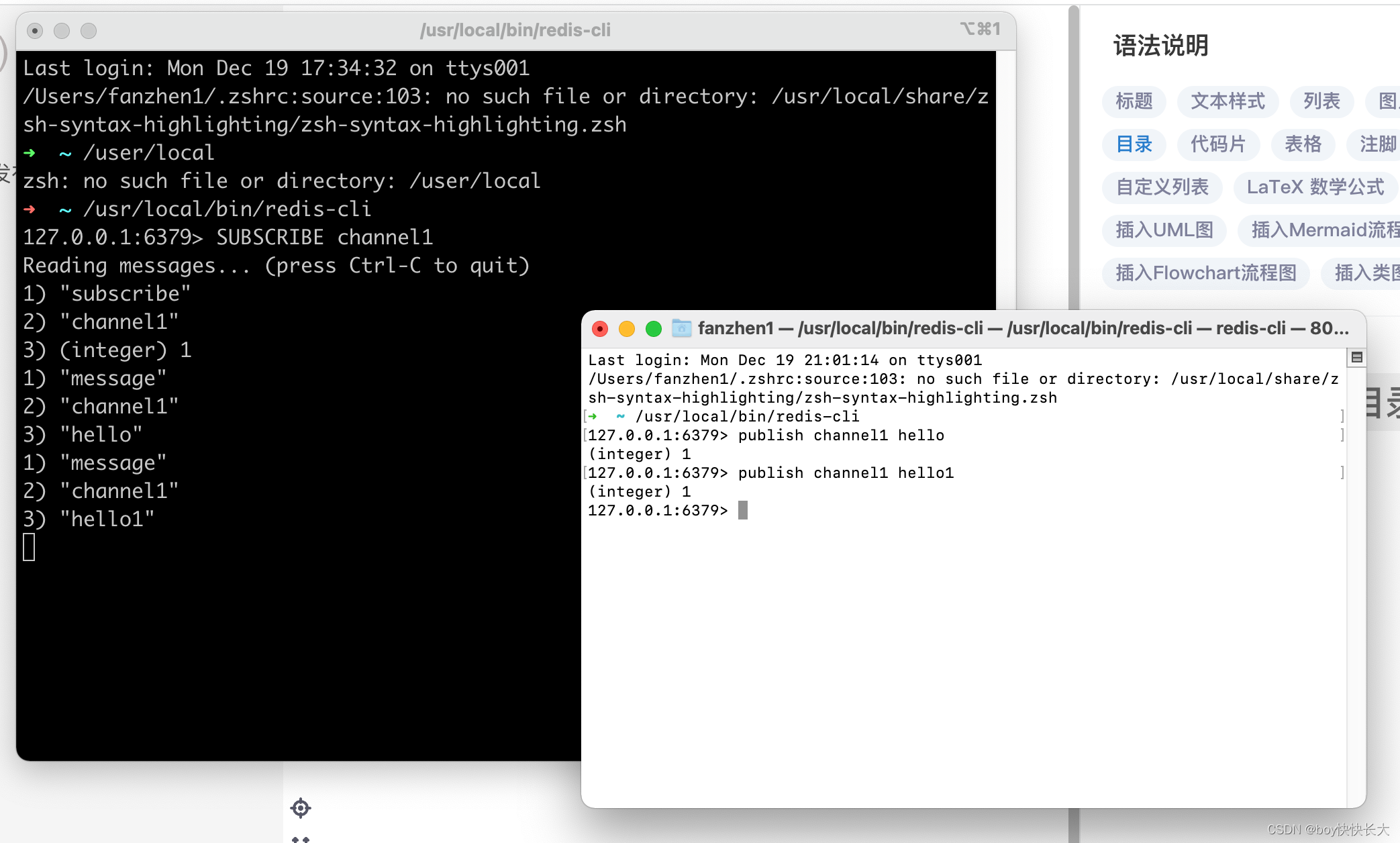The width and height of the screenshot is (1400, 843).
Task: Click the back terminal block cursor
Action: pyautogui.click(x=29, y=547)
